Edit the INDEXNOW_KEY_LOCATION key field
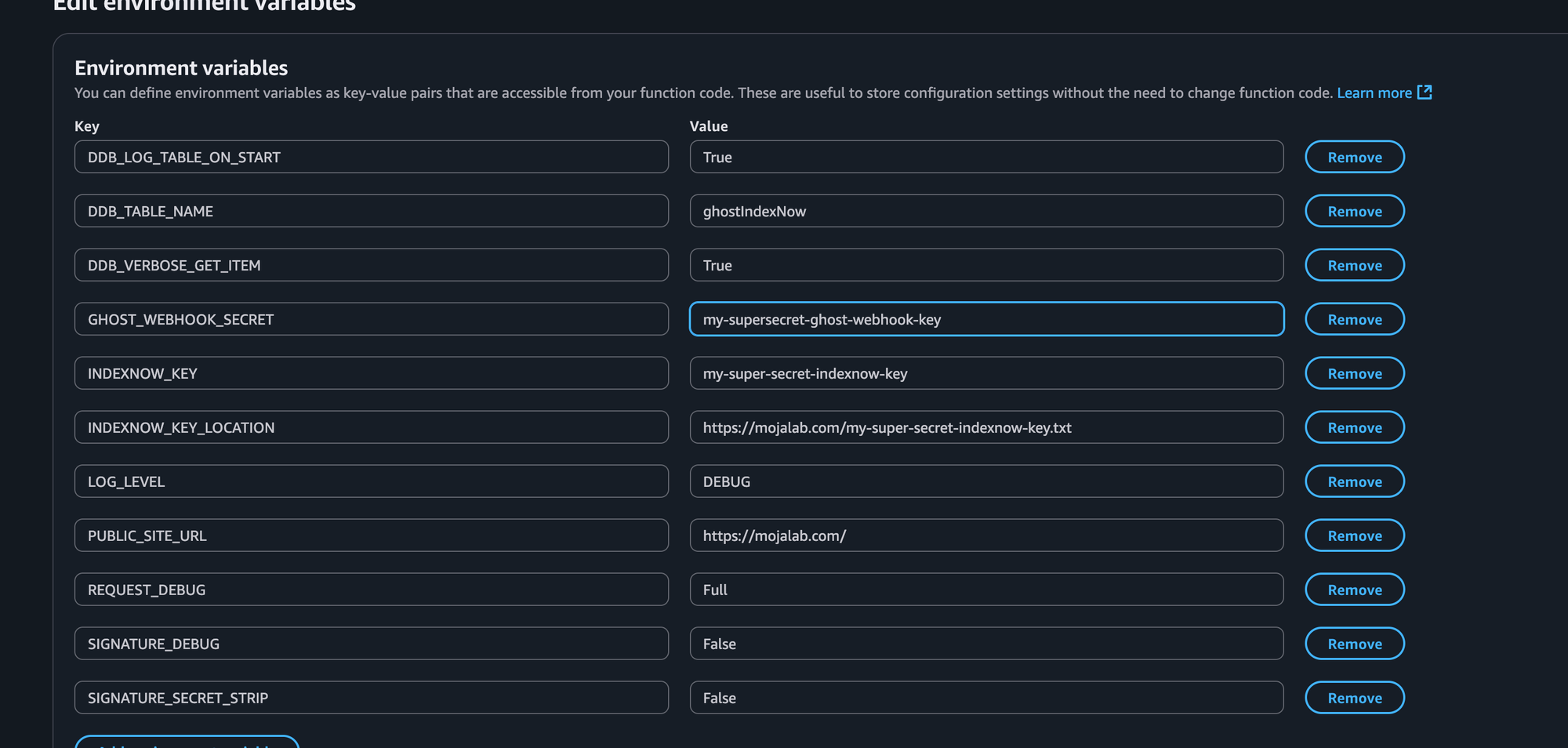Viewport: 1568px width, 748px height. 372,427
